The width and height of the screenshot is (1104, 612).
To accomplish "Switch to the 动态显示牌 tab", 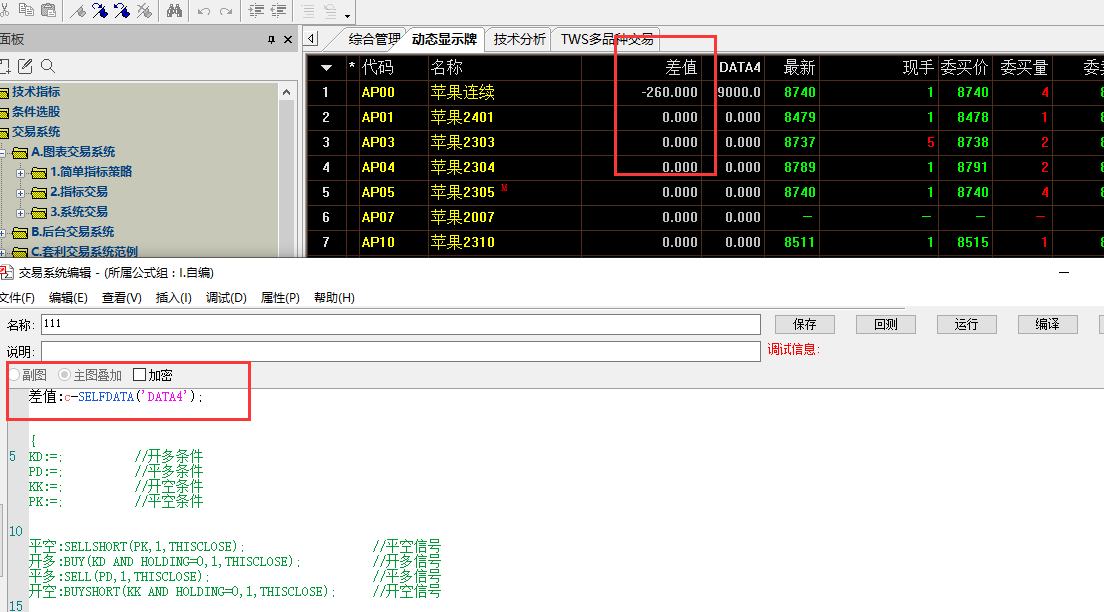I will (444, 39).
